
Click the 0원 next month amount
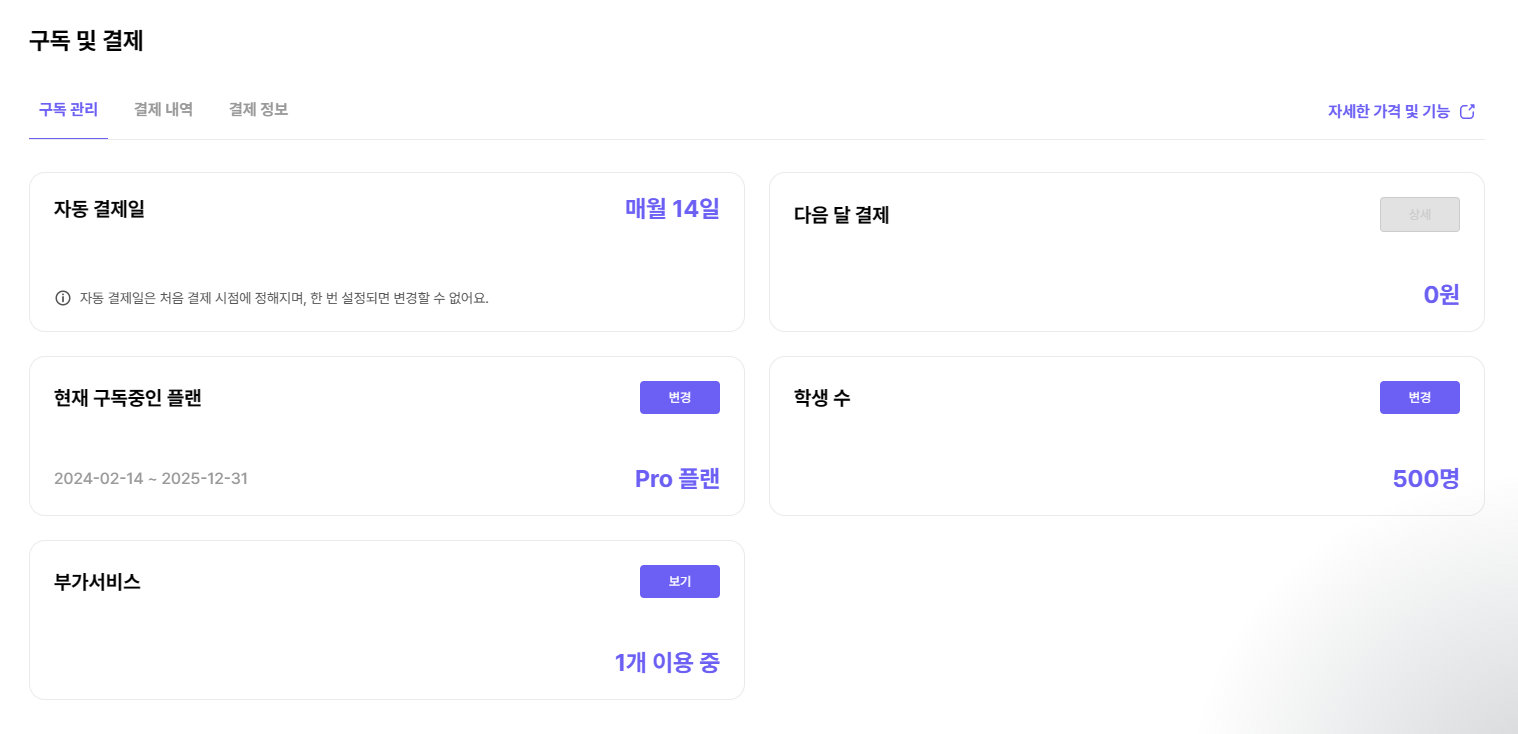(1441, 294)
